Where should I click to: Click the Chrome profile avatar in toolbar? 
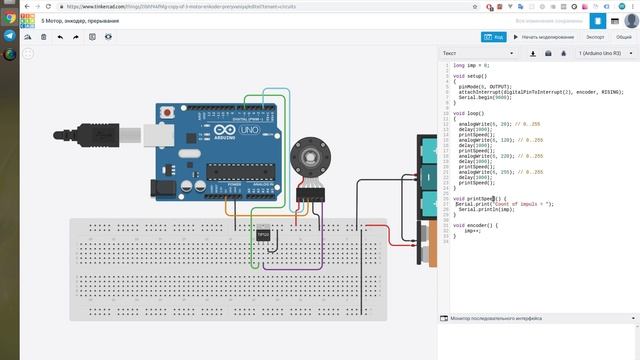click(622, 7)
